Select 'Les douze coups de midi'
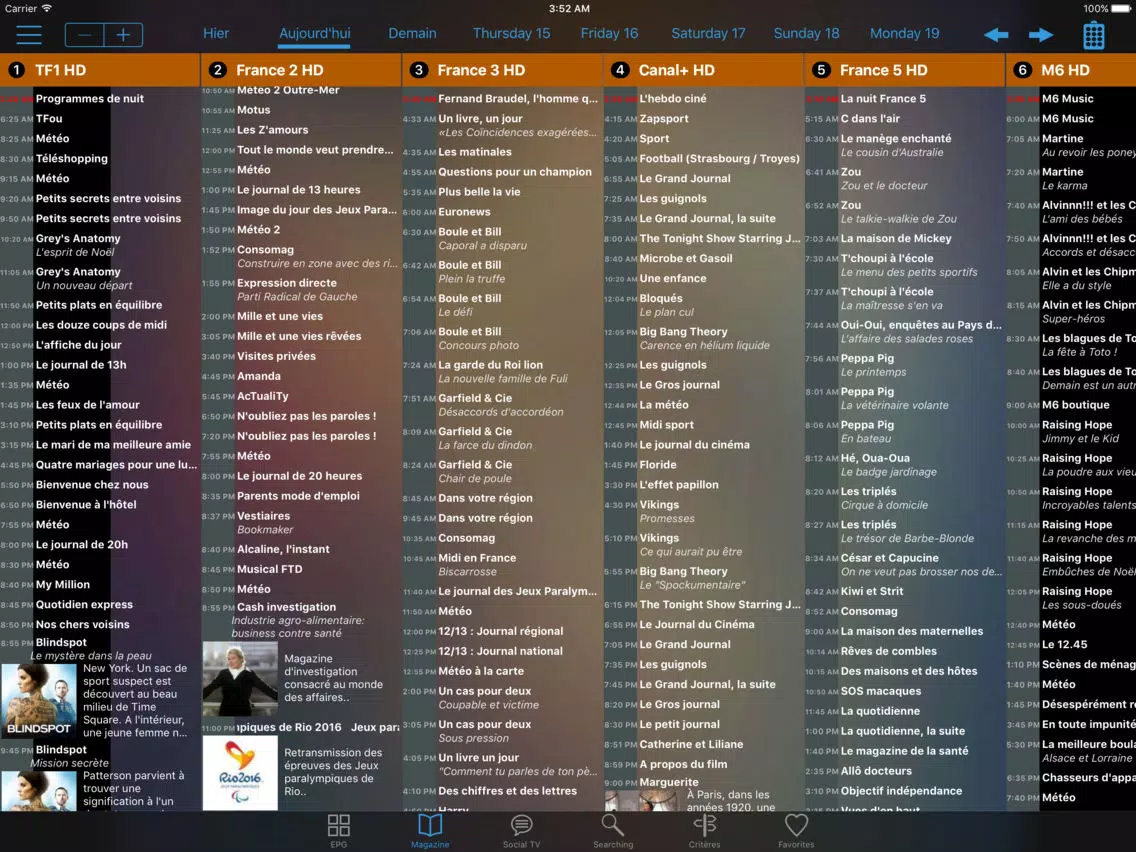 click(101, 325)
